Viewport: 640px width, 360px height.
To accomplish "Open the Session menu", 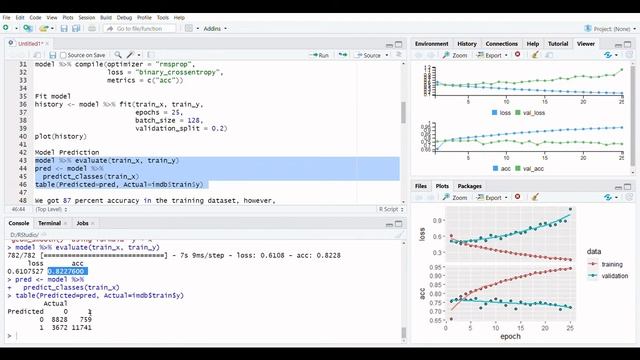I will tap(87, 18).
